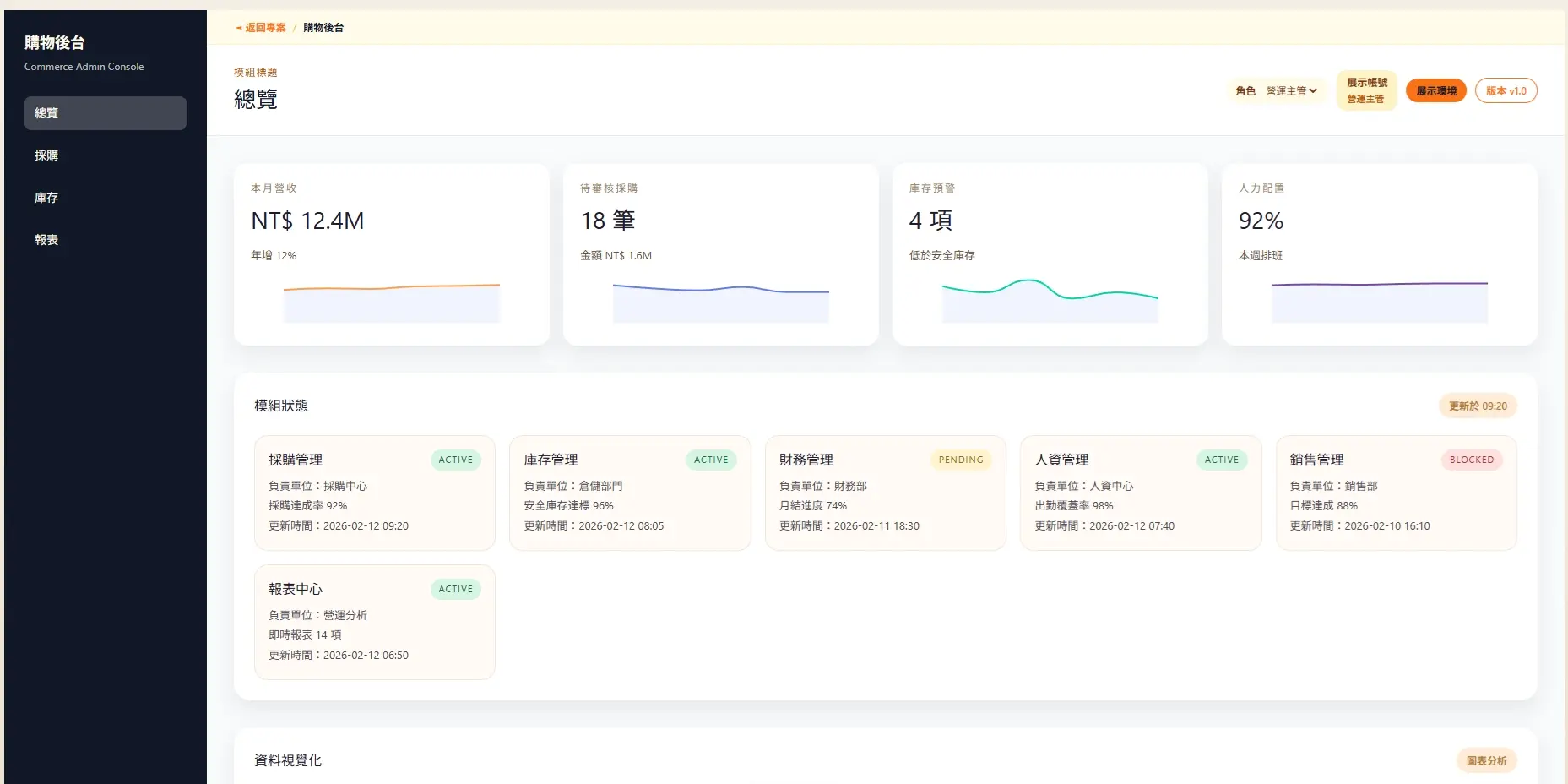Open the 報表中心 module card

click(x=375, y=623)
